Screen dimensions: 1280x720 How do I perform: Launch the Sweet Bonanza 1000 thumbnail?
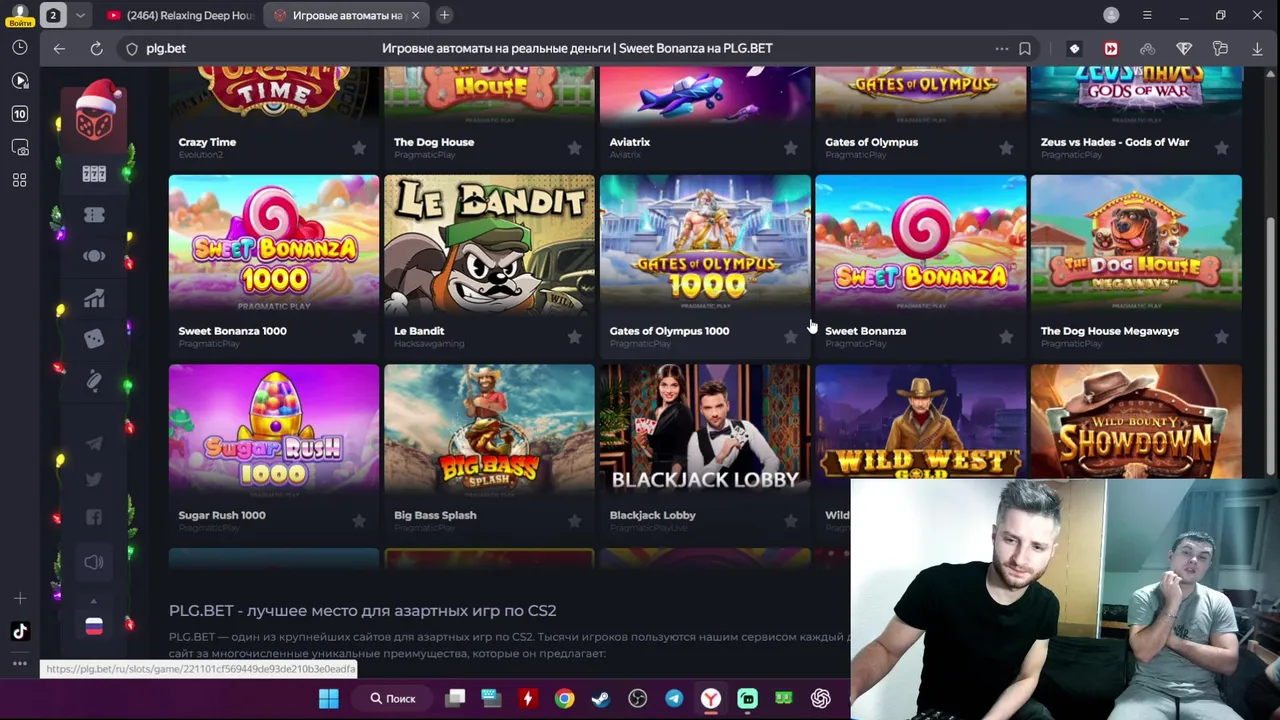tap(274, 244)
